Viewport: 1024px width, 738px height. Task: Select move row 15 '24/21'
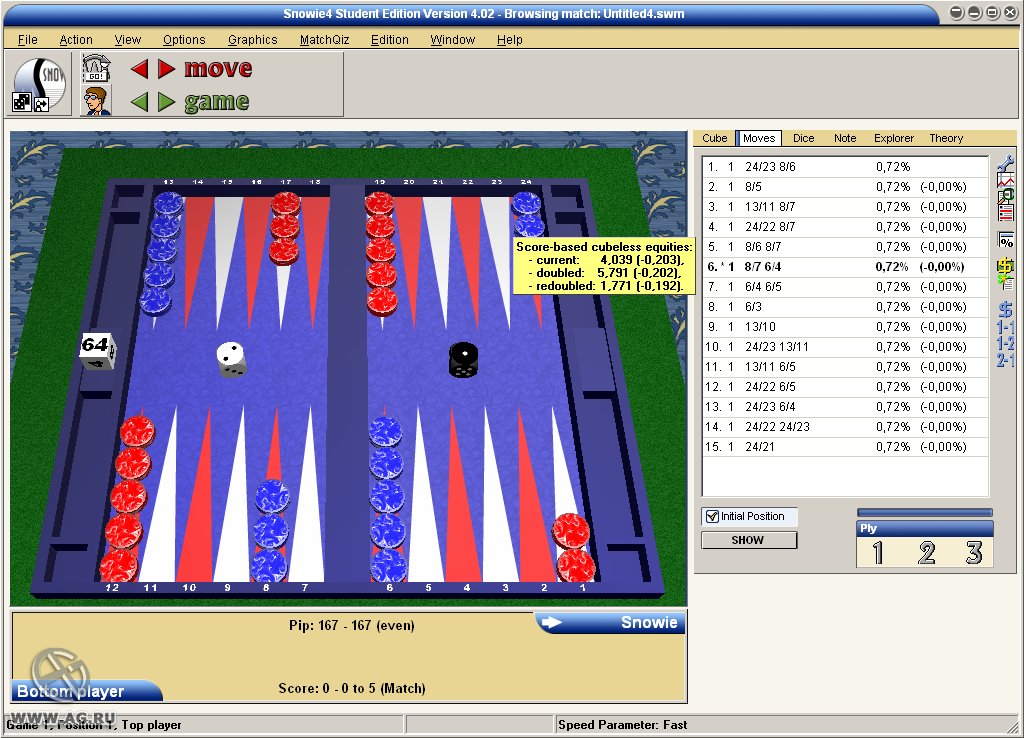coord(845,447)
